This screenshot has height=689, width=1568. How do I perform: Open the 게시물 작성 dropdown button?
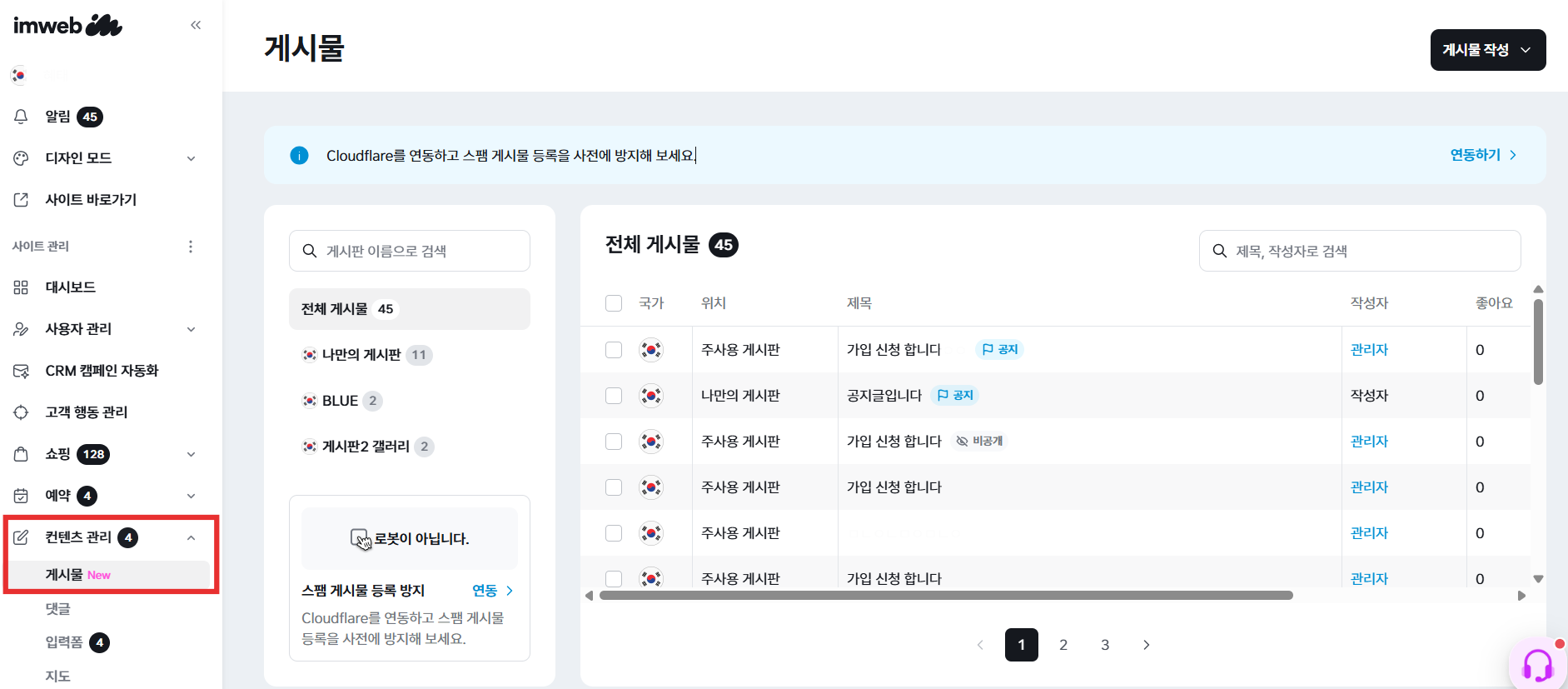pos(1488,50)
